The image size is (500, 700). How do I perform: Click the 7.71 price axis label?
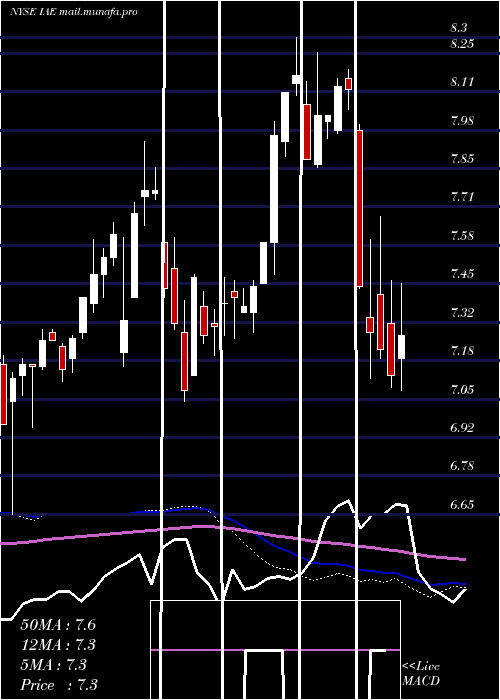[462, 197]
